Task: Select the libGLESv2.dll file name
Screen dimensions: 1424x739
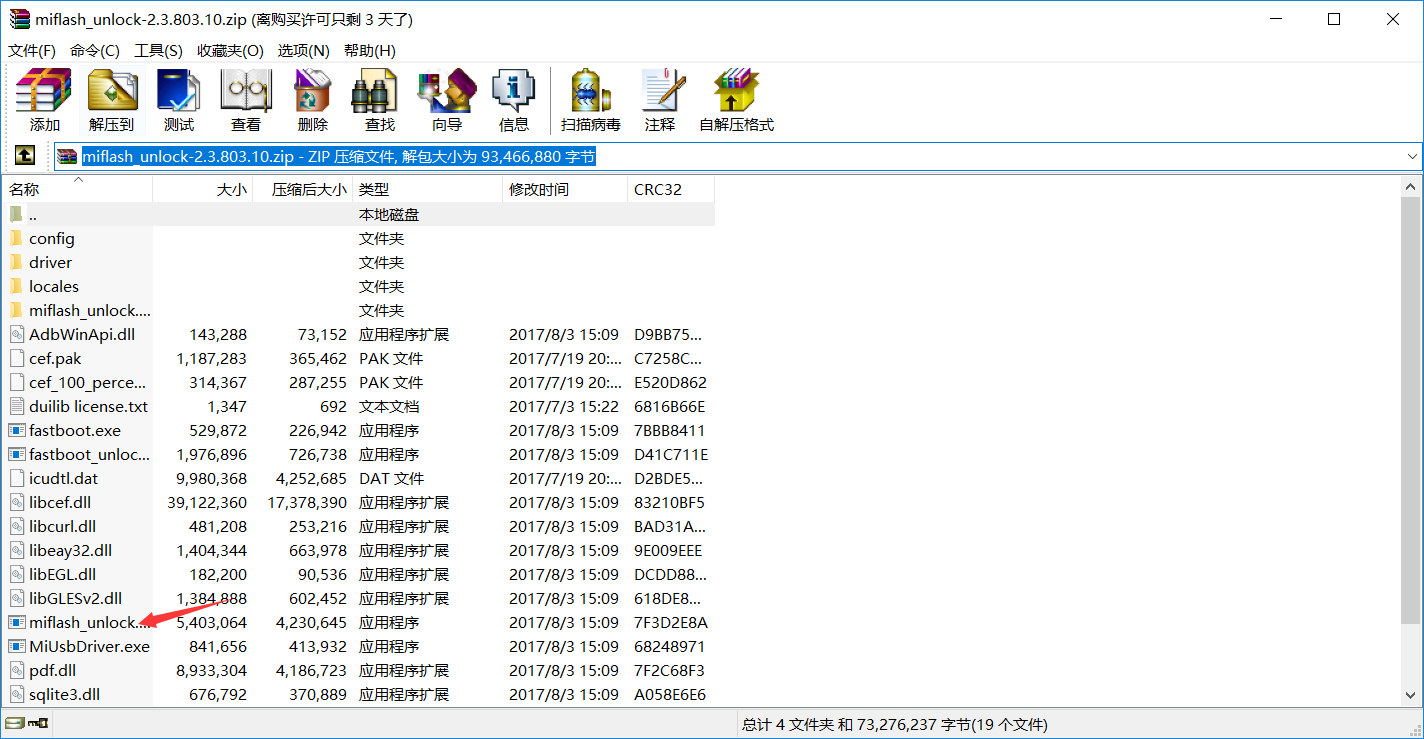Action: [75, 598]
